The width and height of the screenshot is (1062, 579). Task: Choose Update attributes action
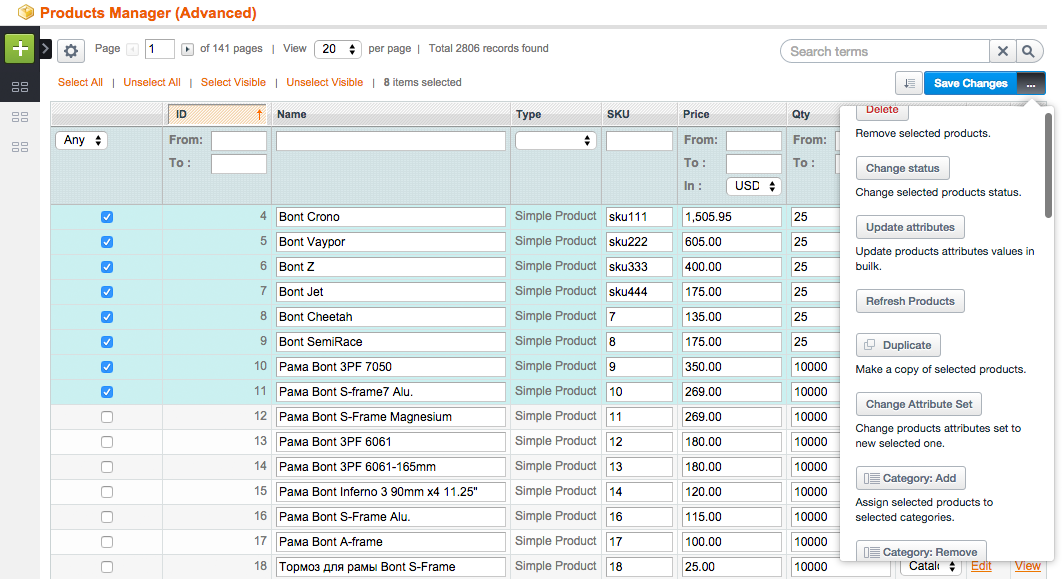click(x=910, y=227)
